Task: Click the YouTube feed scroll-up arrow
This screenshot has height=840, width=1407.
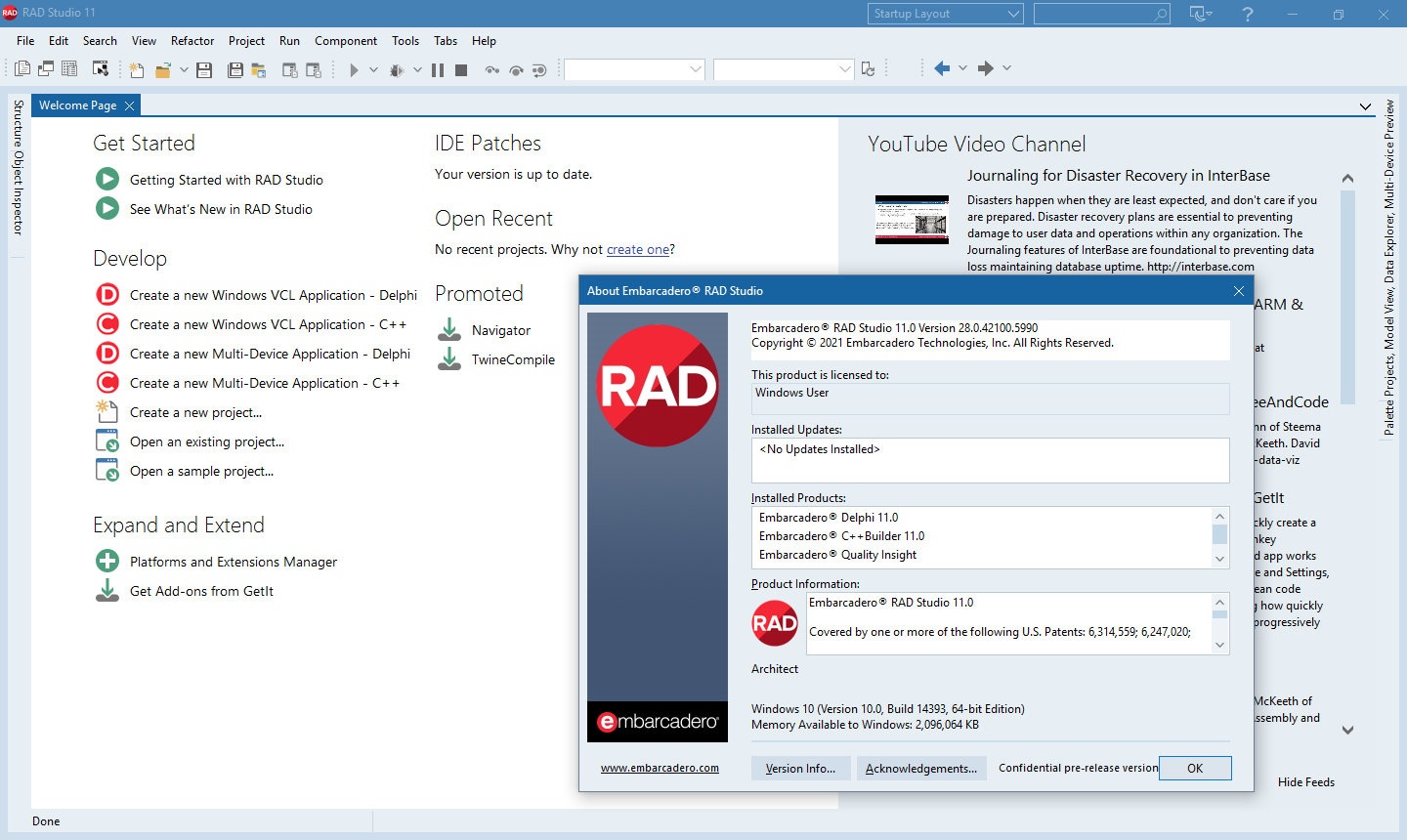Action: 1347,178
